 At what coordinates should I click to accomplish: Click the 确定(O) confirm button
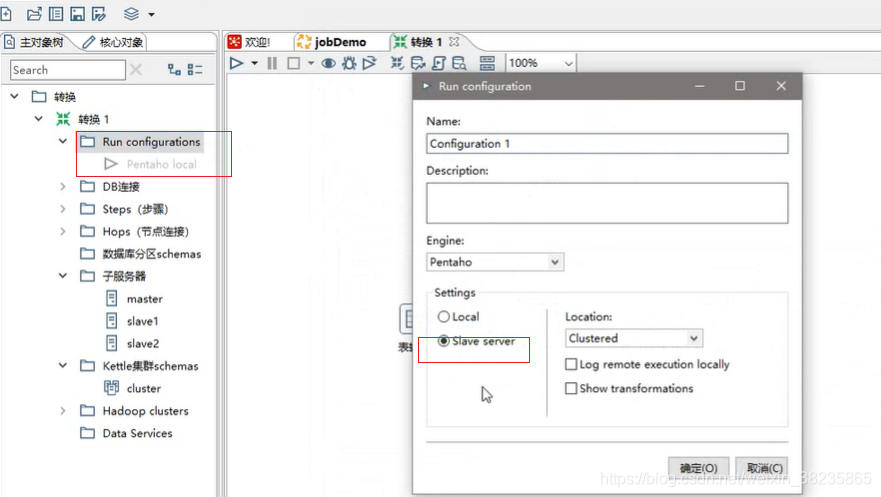pos(698,468)
